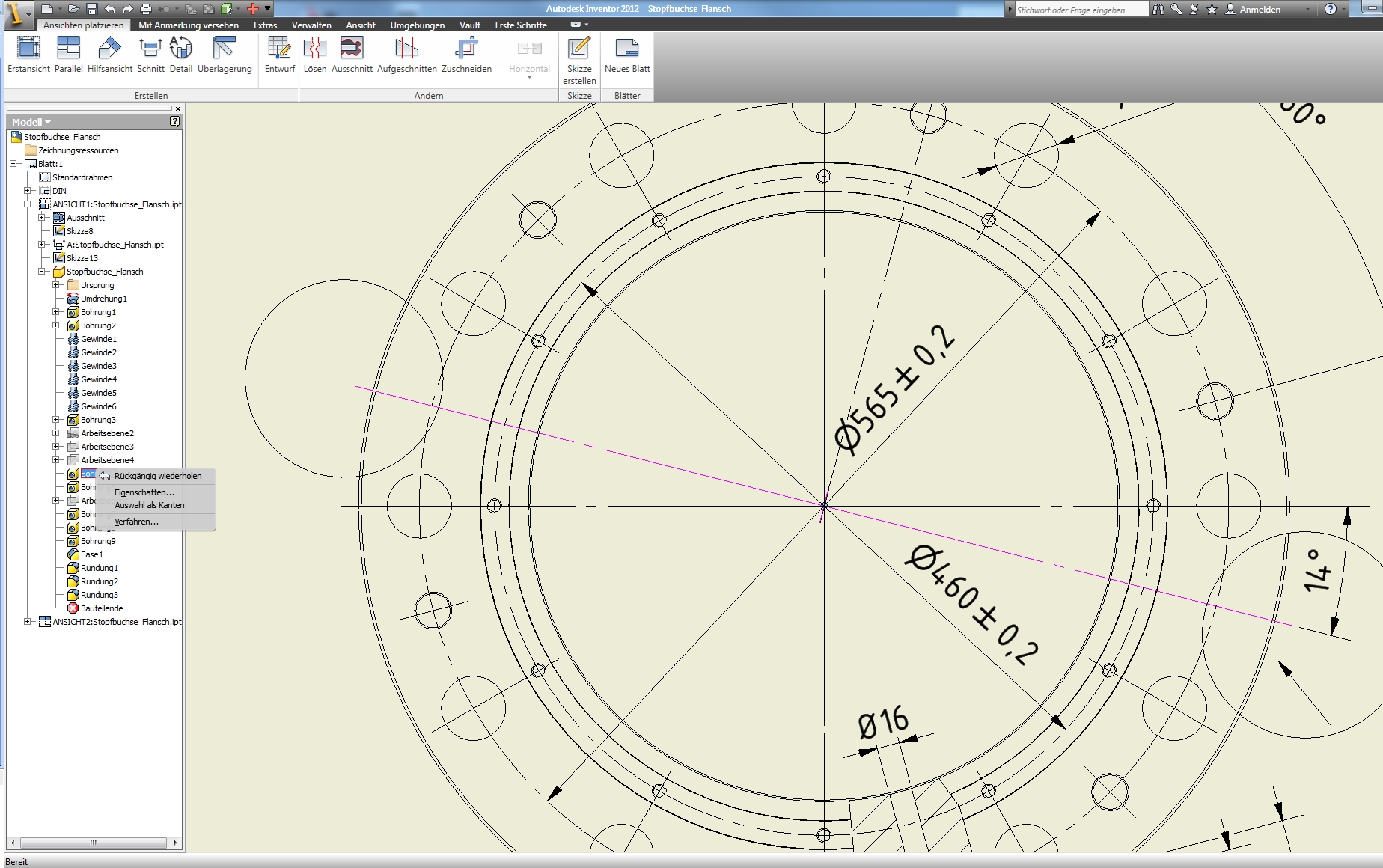This screenshot has width=1383, height=868.
Task: Click the star favorites icon
Action: point(1212,9)
